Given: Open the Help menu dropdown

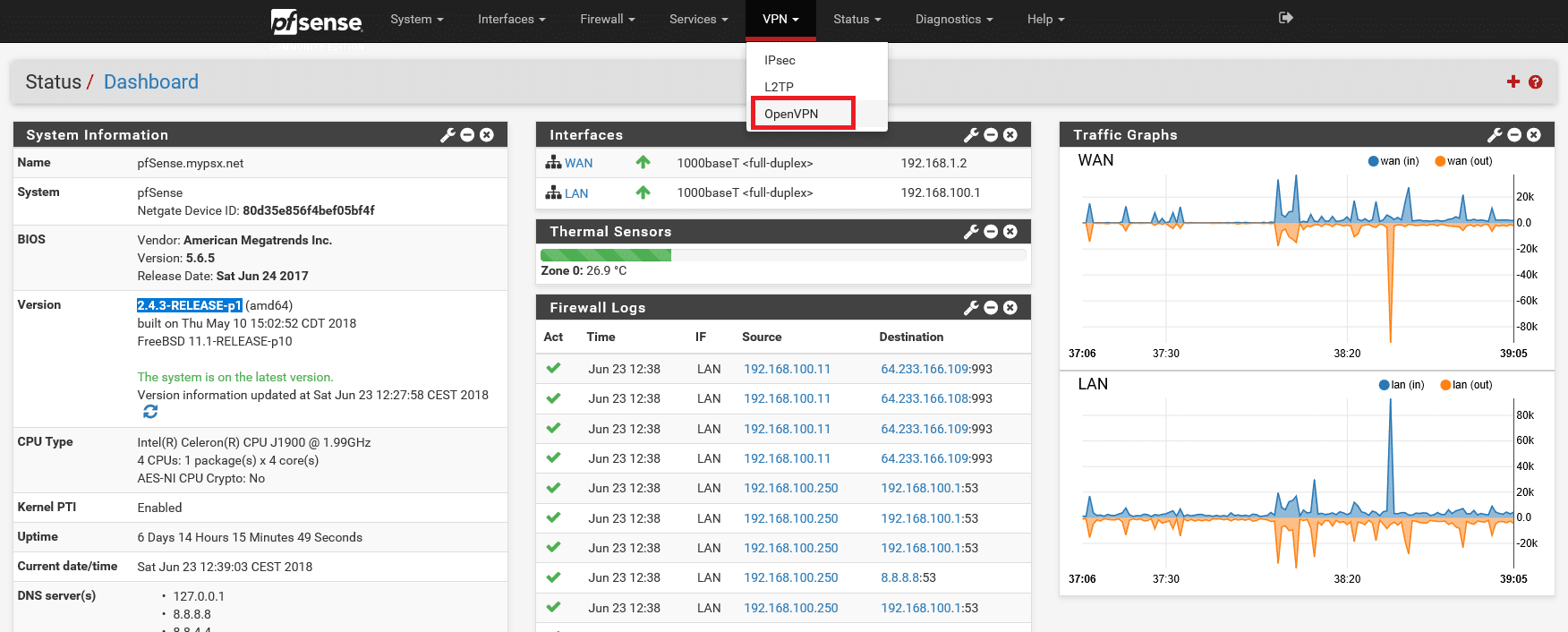Looking at the screenshot, I should (x=1045, y=19).
